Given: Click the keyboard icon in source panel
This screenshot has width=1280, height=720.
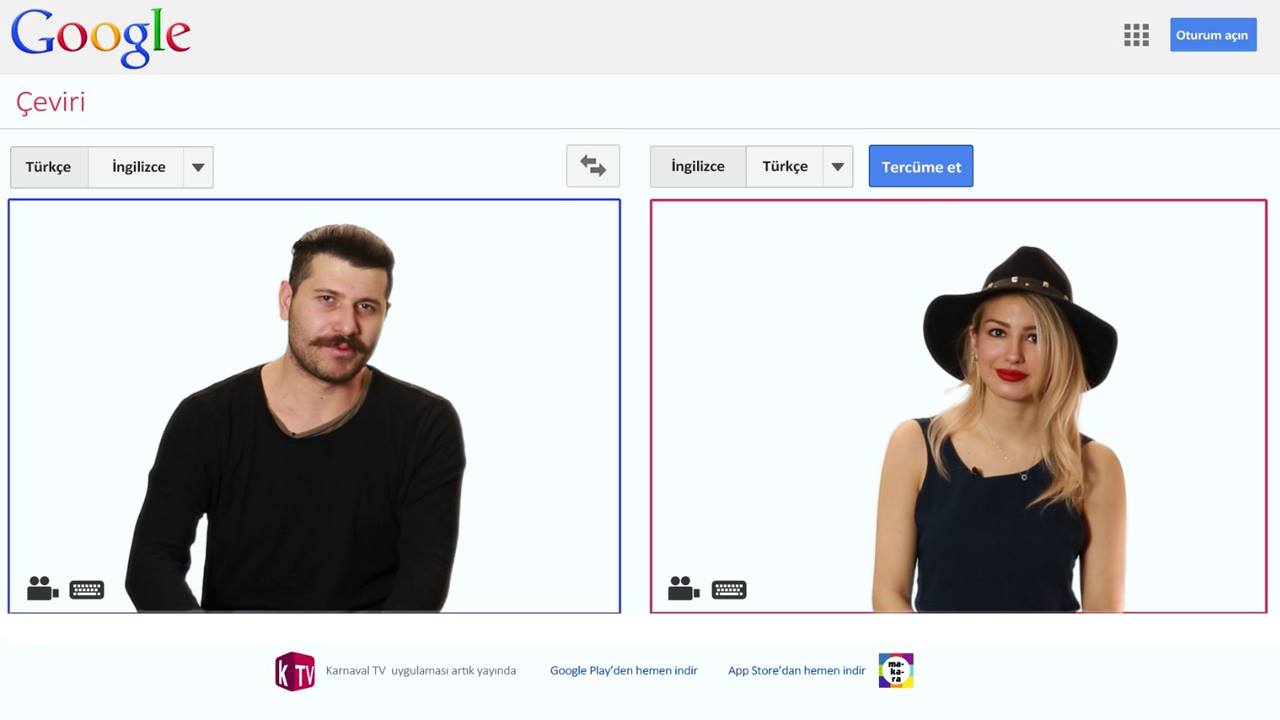Looking at the screenshot, I should pos(87,589).
